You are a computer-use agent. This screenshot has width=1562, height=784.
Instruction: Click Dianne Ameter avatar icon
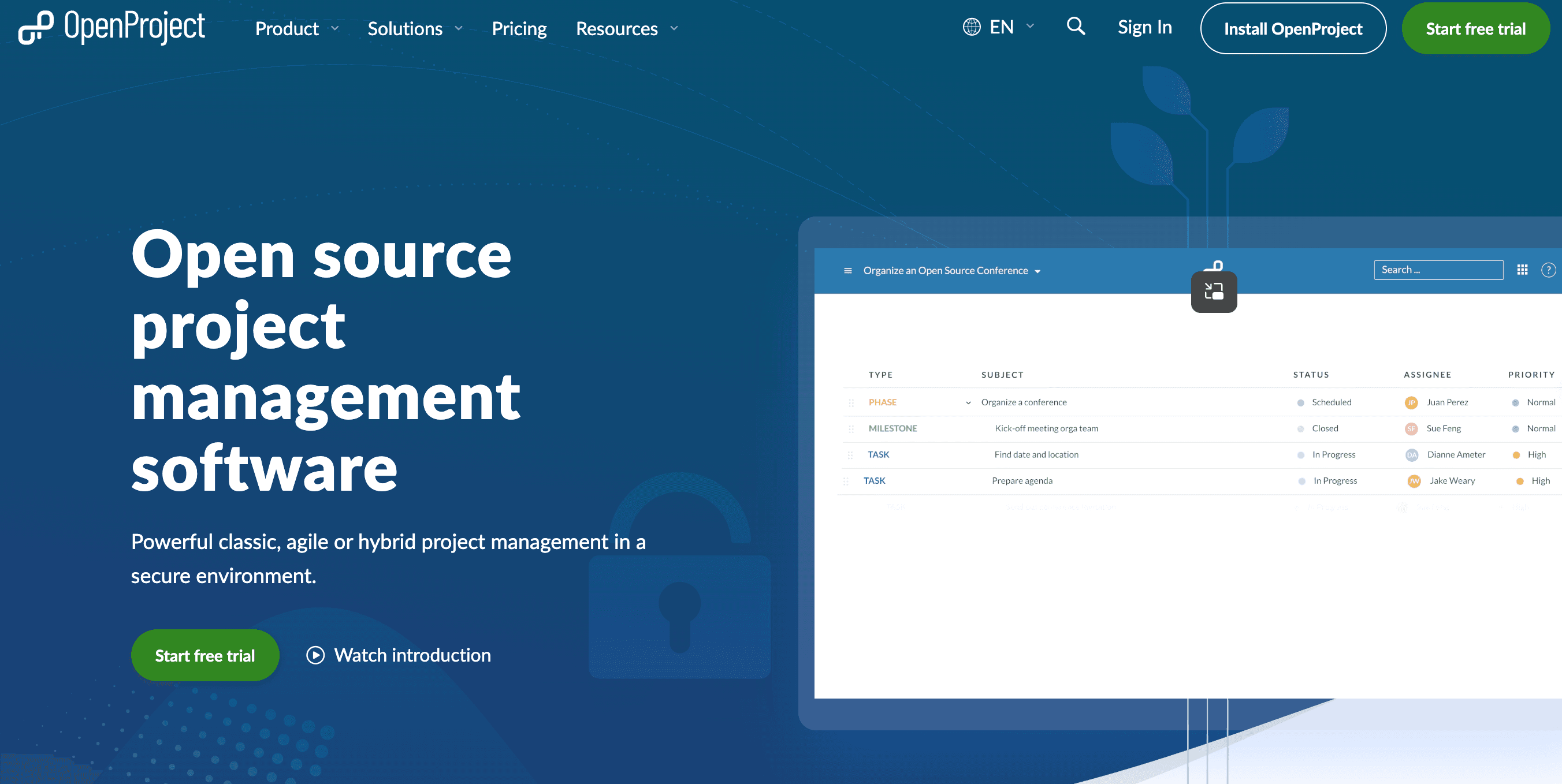click(x=1412, y=454)
